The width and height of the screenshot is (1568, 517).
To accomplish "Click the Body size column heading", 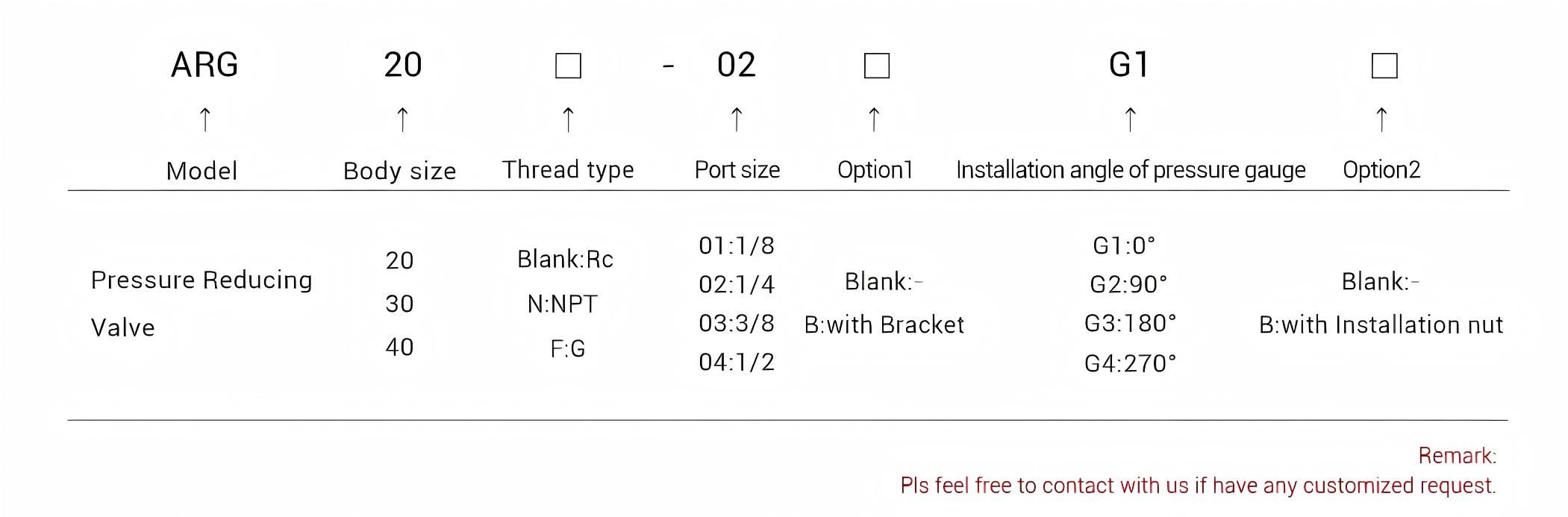I will point(399,171).
